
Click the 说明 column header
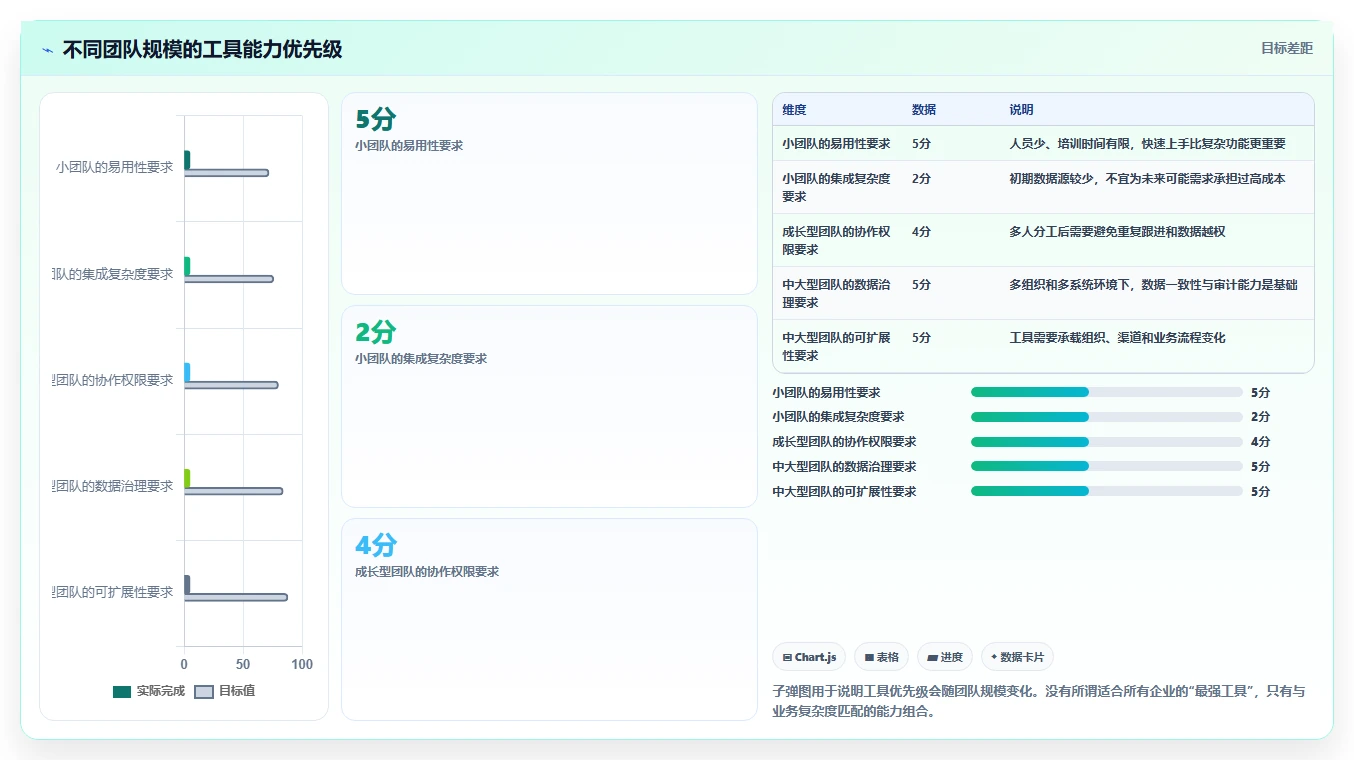1021,110
